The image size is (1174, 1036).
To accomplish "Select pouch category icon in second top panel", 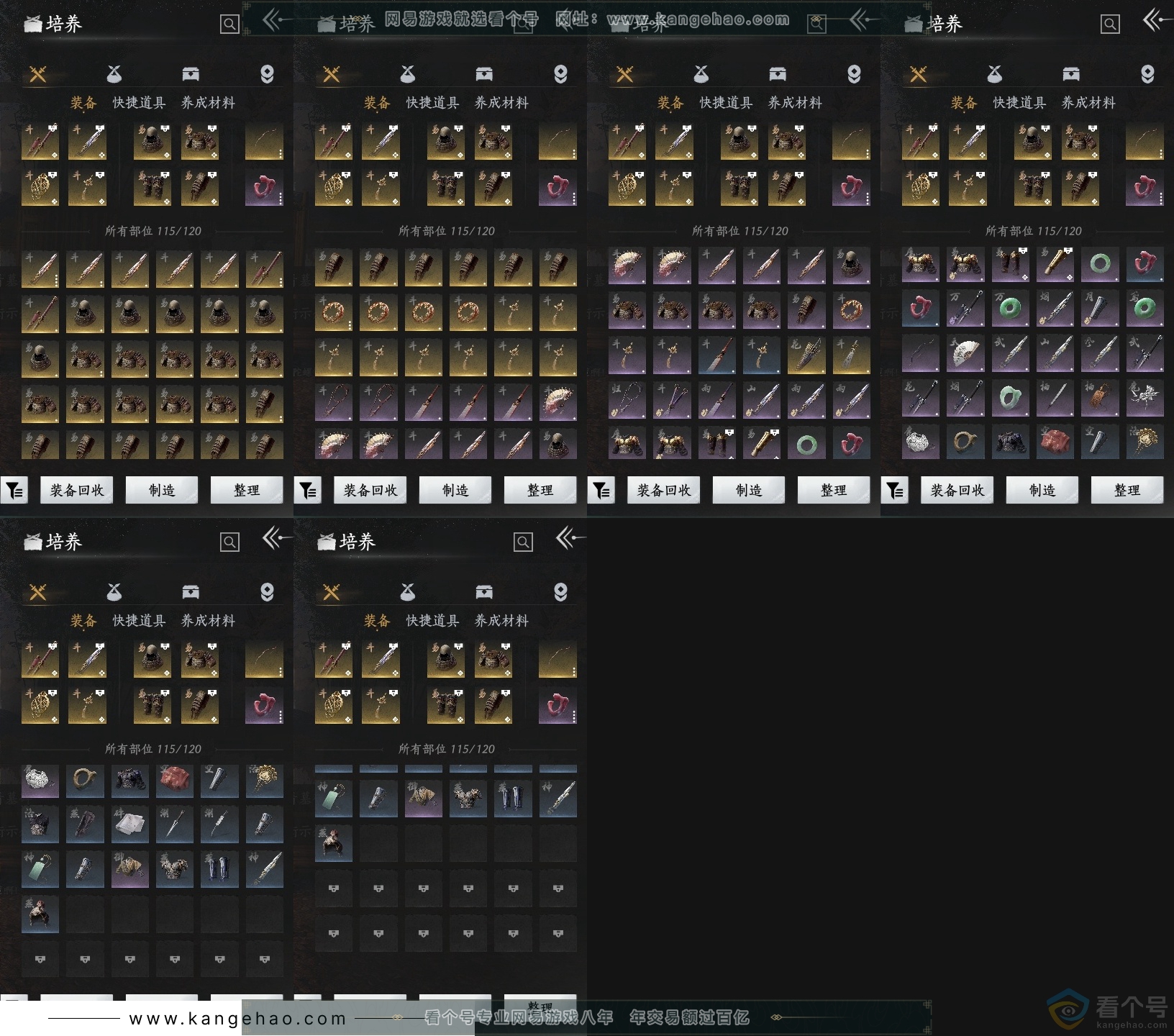I will click(x=407, y=74).
